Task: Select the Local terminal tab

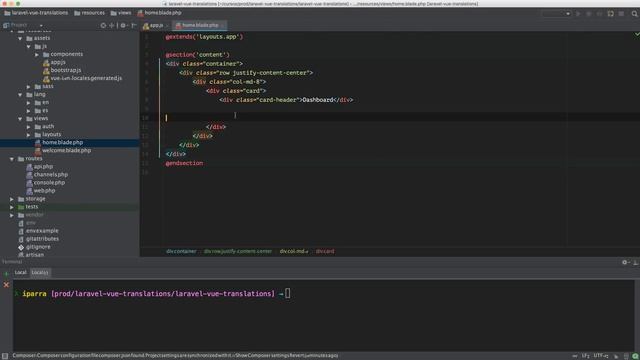Action: [x=20, y=273]
